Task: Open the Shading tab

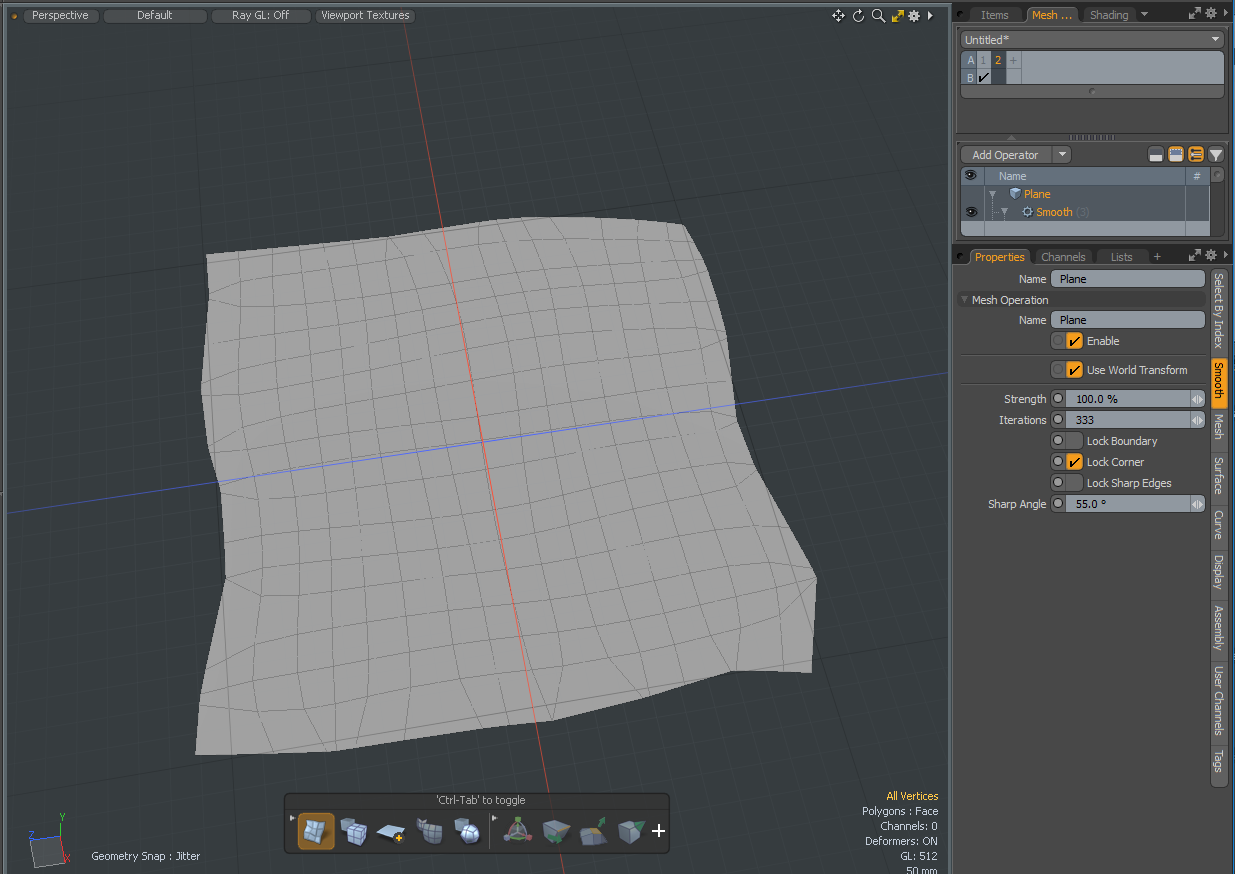Action: pyautogui.click(x=1108, y=15)
